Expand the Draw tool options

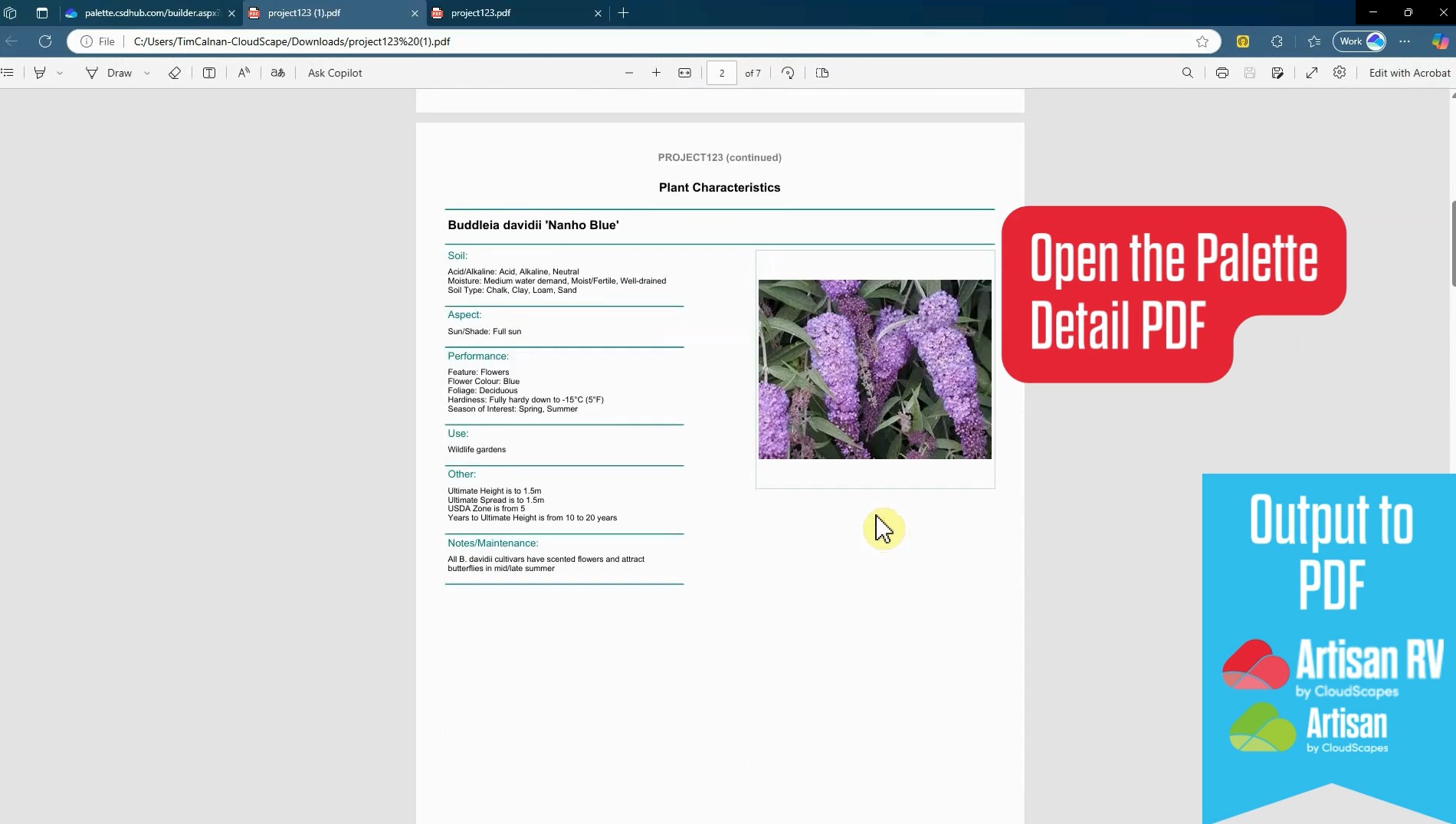tap(147, 73)
